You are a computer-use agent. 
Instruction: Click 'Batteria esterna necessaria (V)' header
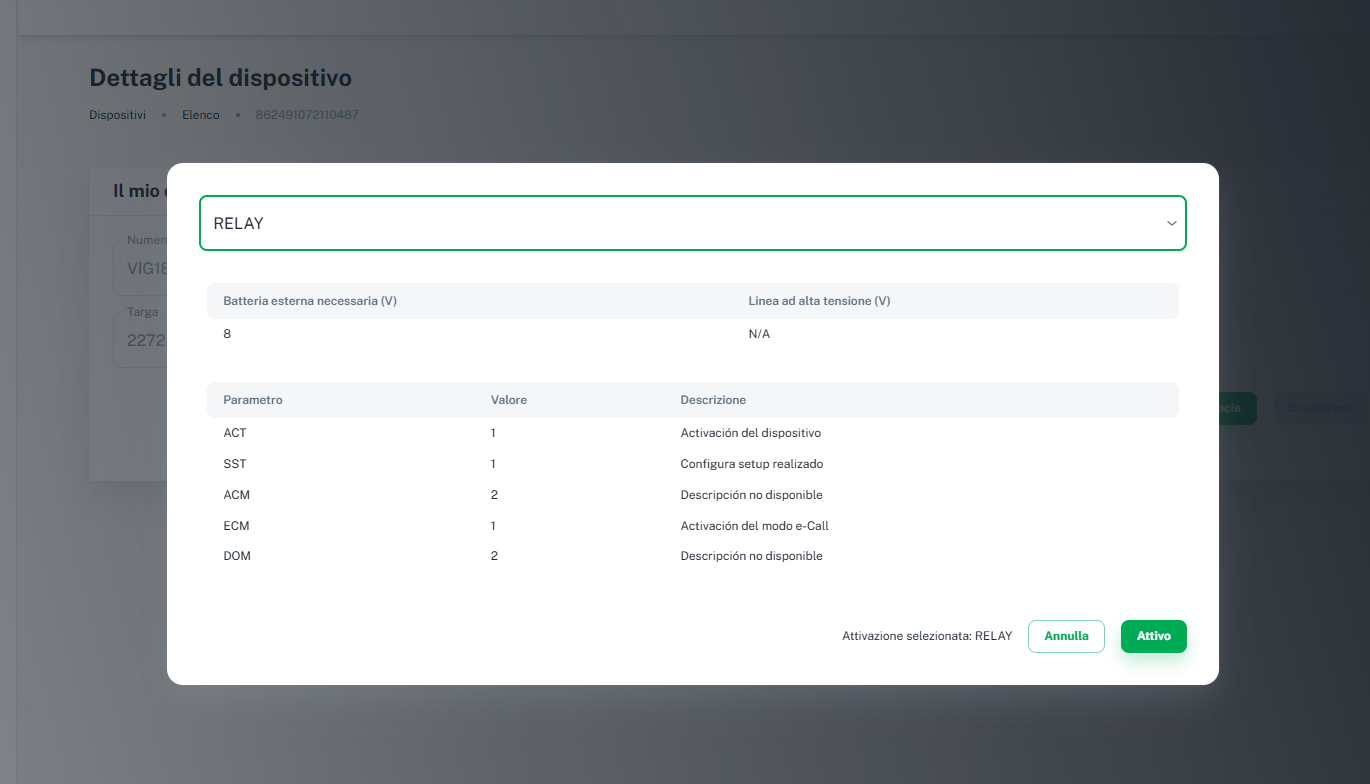click(x=310, y=301)
